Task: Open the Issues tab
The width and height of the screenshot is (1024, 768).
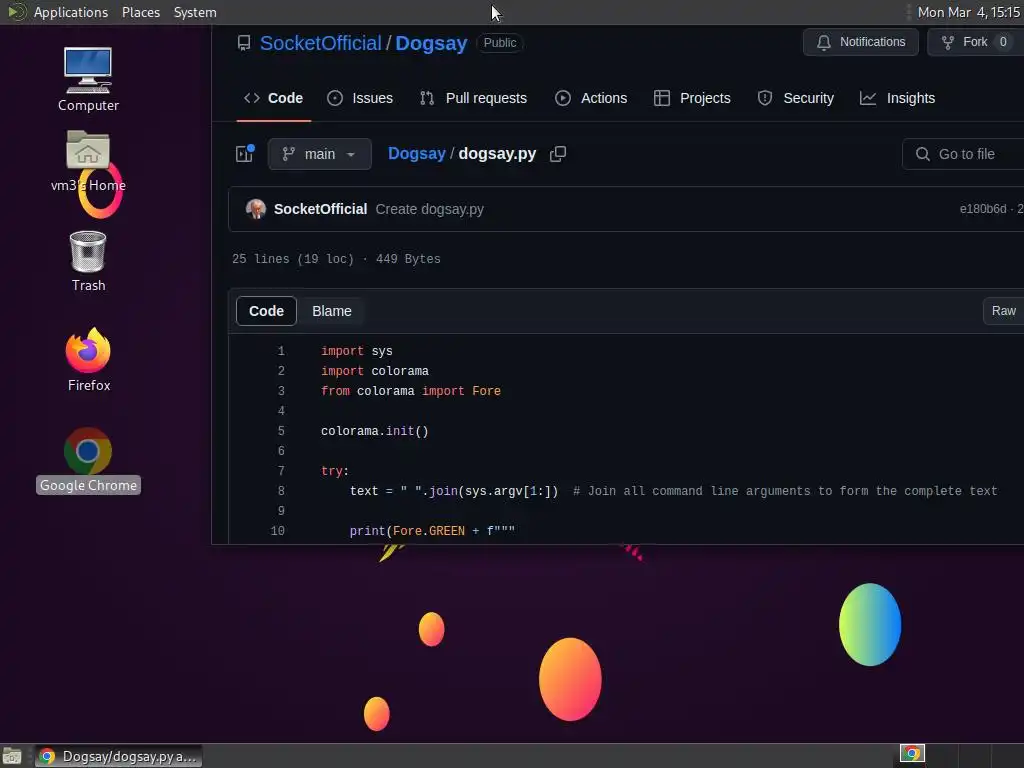Action: click(x=360, y=98)
